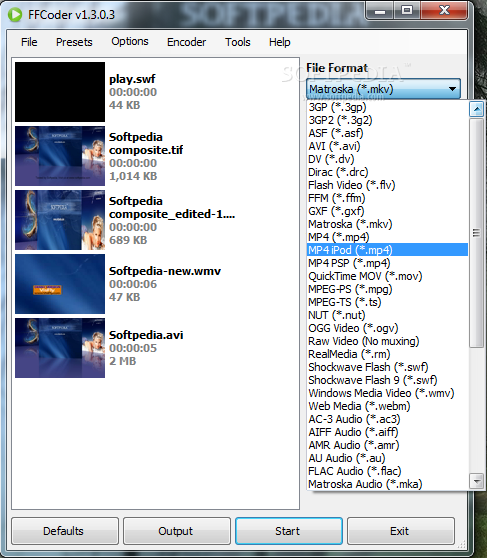Click the Start button

[289, 531]
